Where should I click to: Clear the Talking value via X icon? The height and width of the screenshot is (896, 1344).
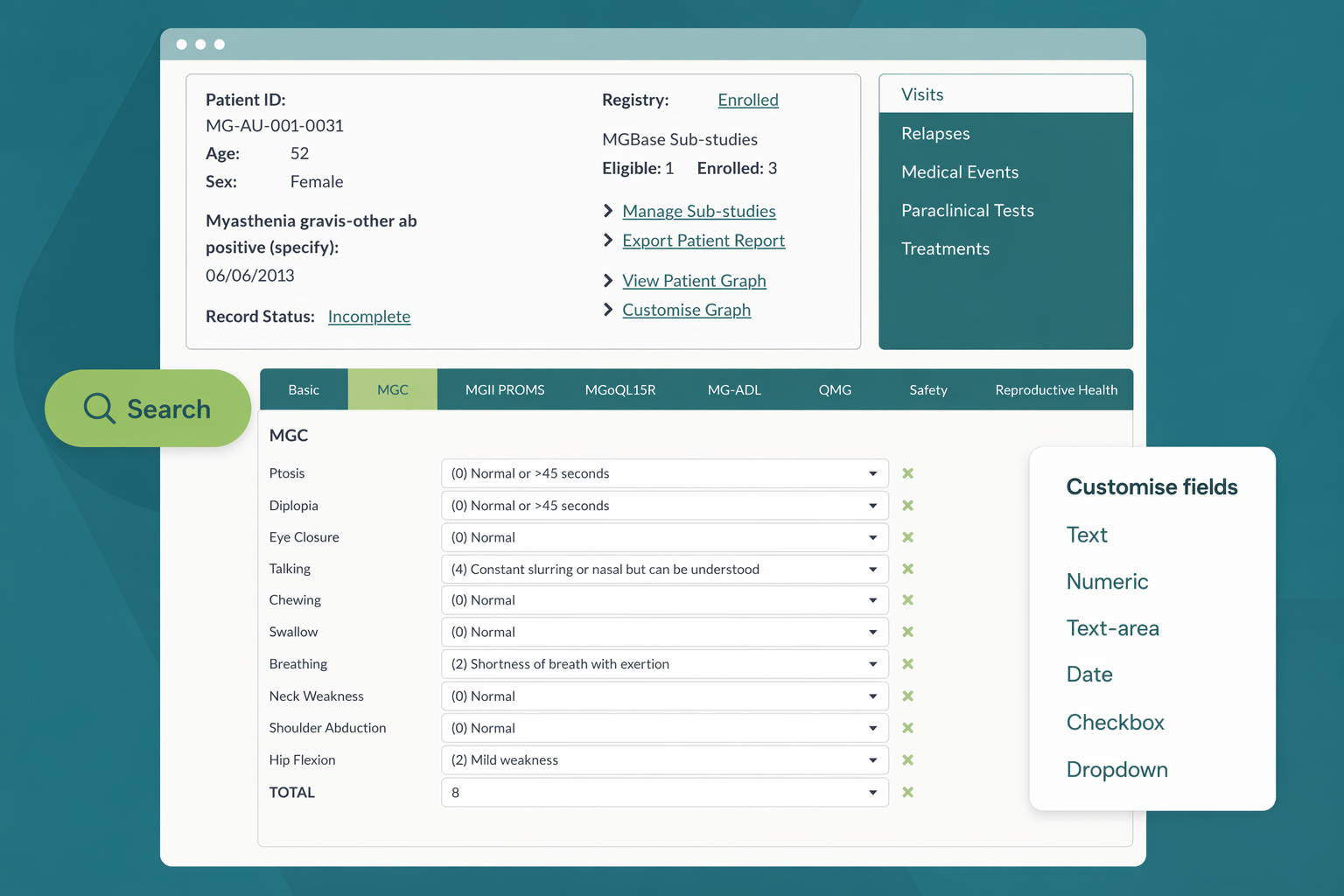pyautogui.click(x=907, y=569)
